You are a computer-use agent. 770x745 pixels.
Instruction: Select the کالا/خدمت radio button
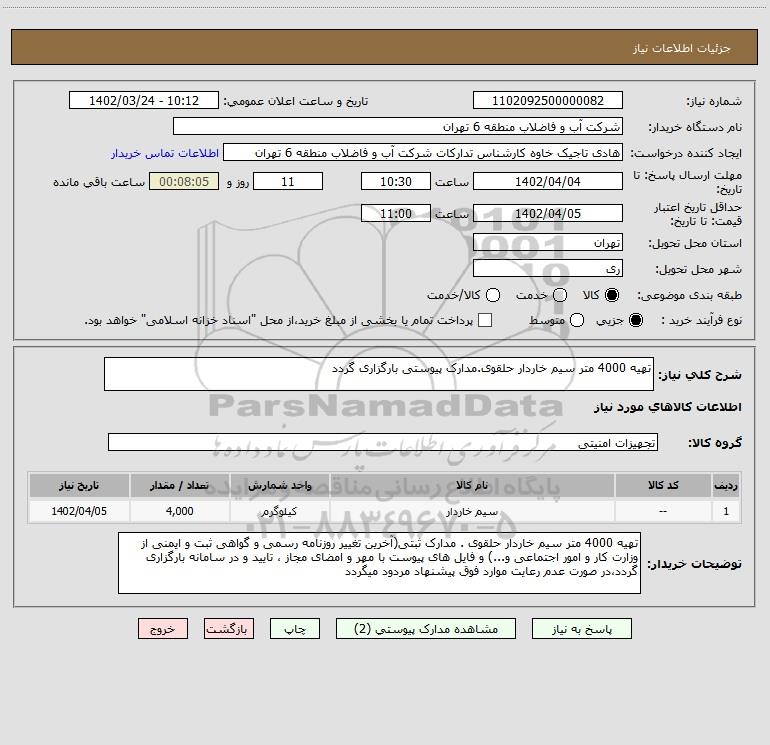click(493, 295)
